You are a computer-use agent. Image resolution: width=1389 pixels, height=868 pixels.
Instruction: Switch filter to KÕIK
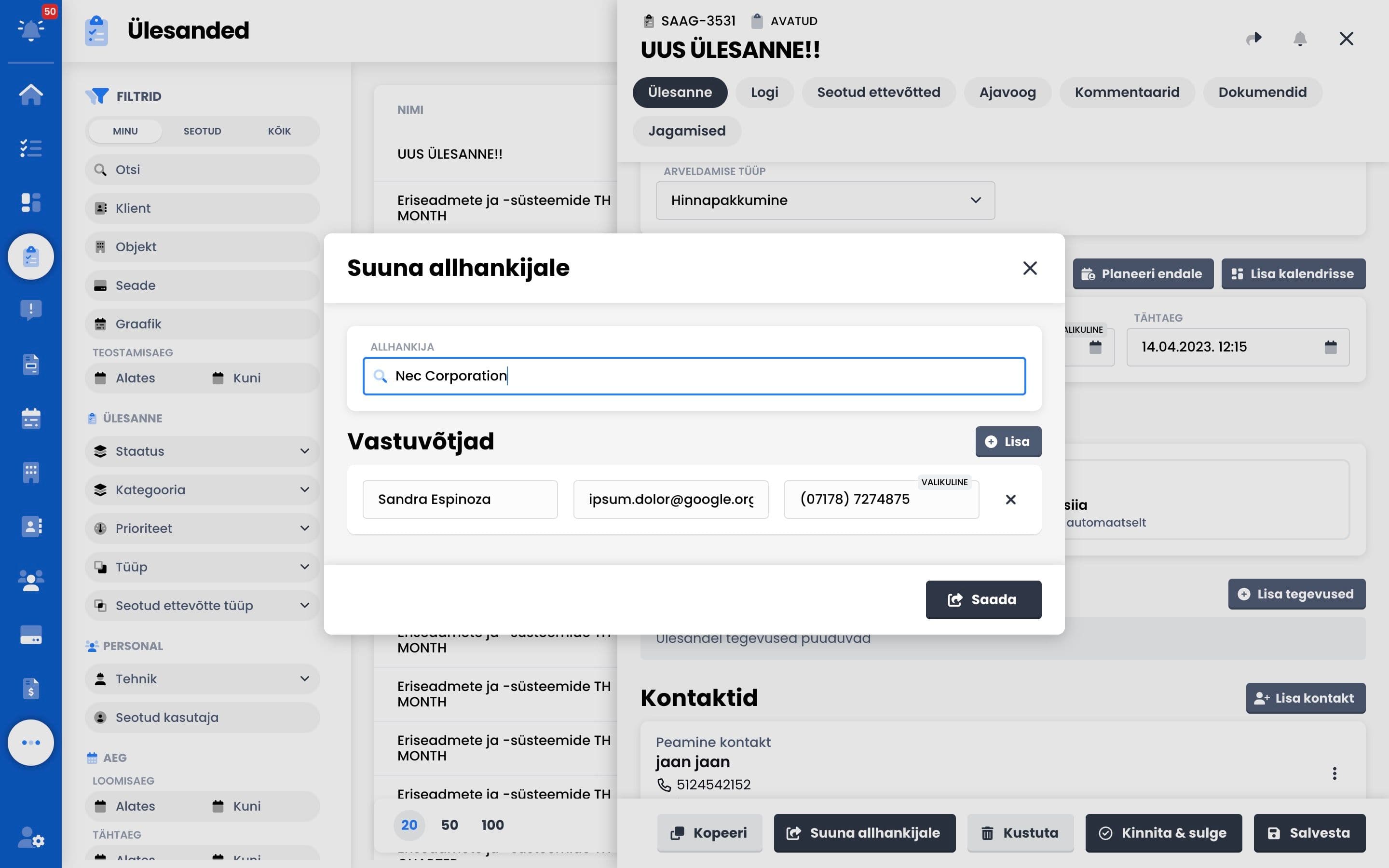(279, 131)
